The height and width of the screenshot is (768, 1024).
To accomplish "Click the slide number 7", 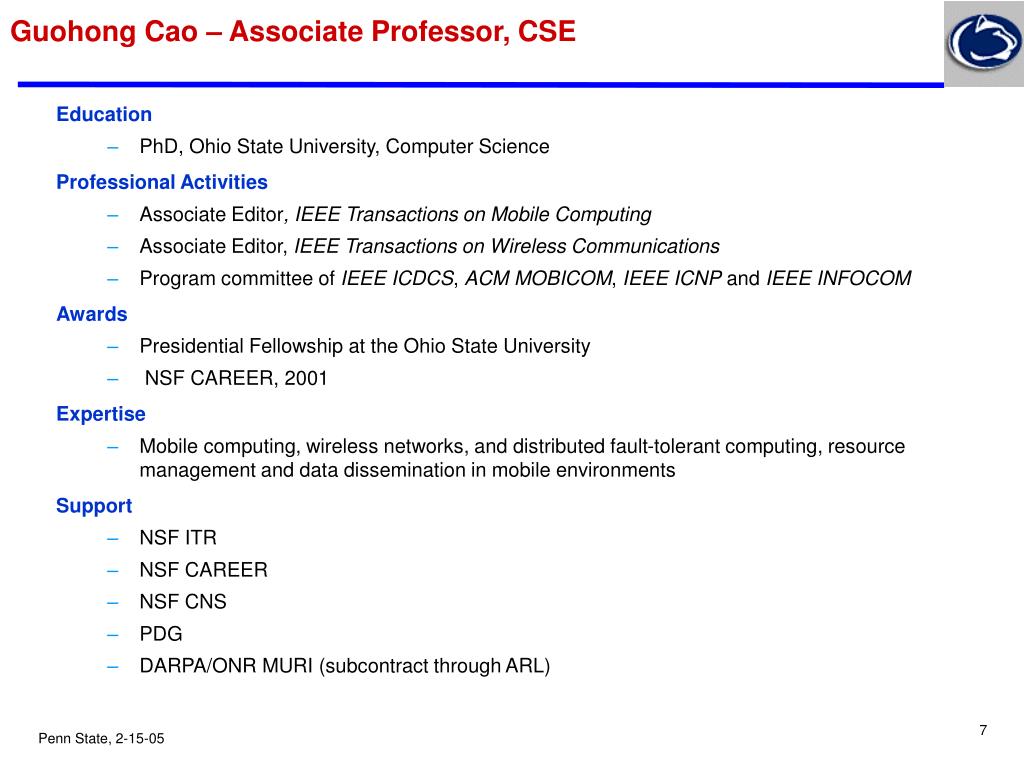I will tap(983, 730).
